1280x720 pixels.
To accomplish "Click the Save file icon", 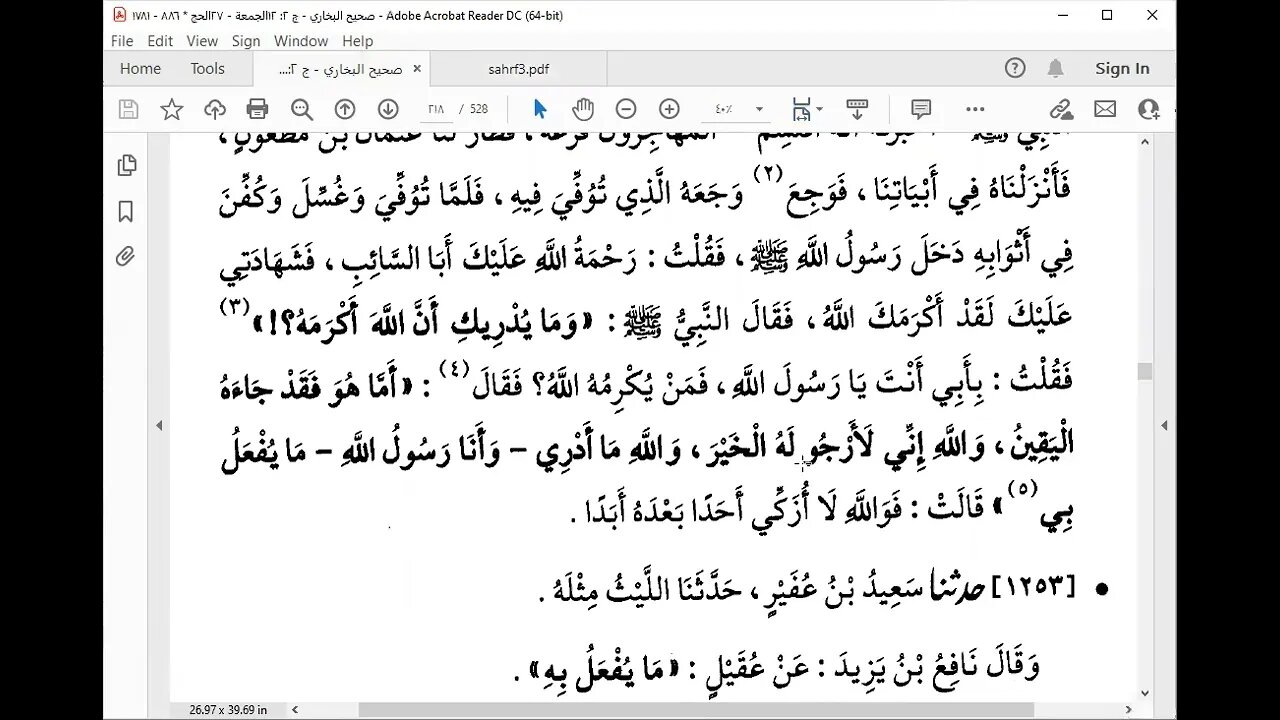I will pyautogui.click(x=128, y=109).
